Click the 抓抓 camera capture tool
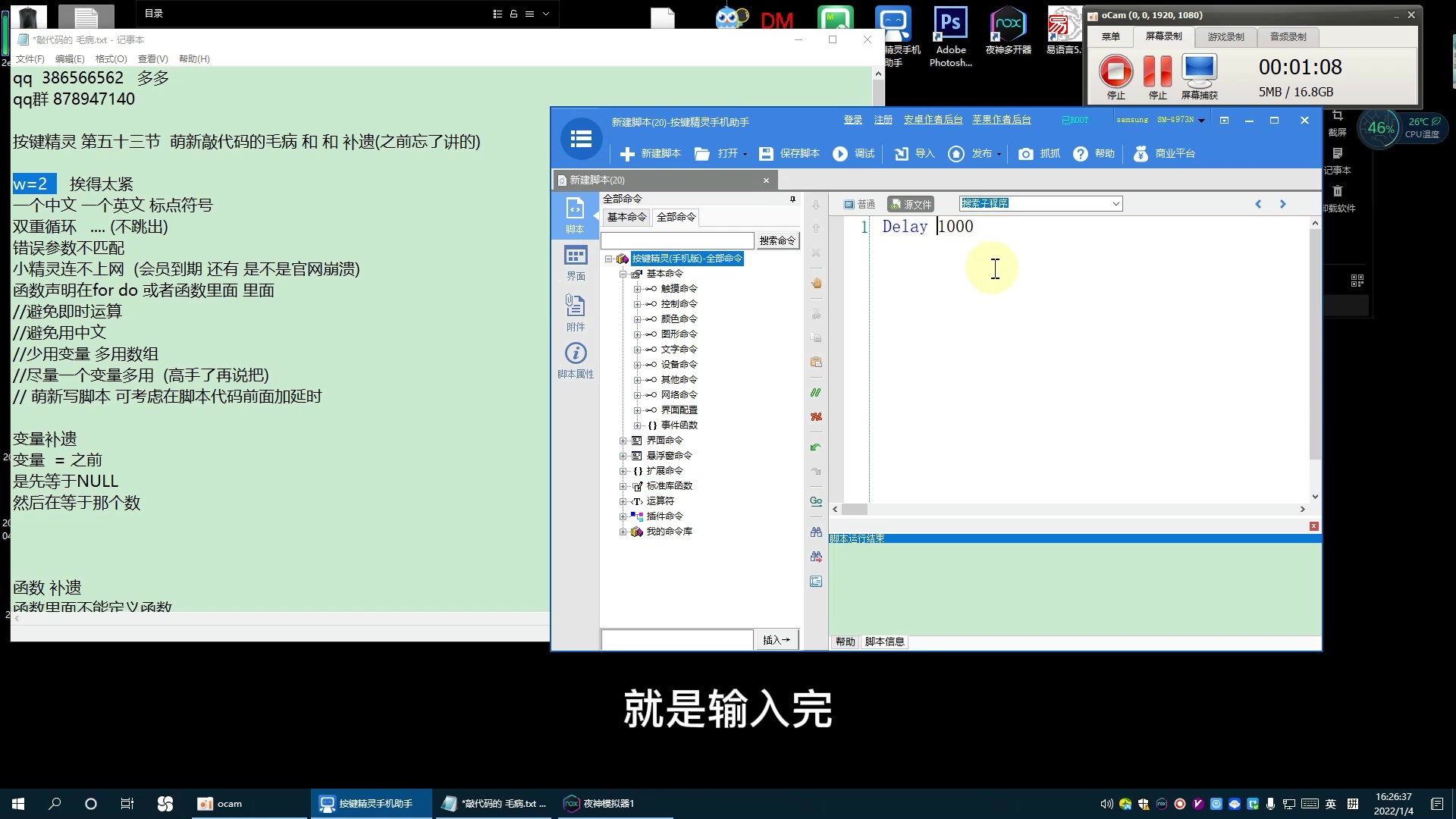The width and height of the screenshot is (1456, 819). click(x=1025, y=154)
